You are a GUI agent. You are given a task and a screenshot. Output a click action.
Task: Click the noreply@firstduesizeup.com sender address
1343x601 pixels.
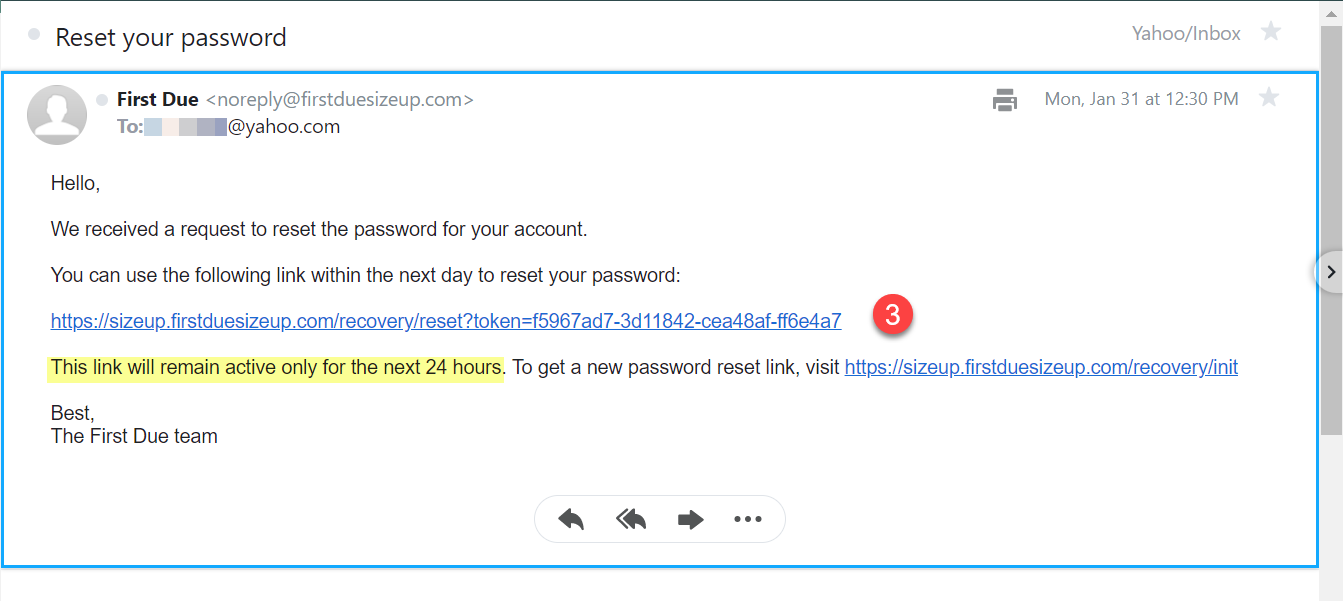point(339,100)
